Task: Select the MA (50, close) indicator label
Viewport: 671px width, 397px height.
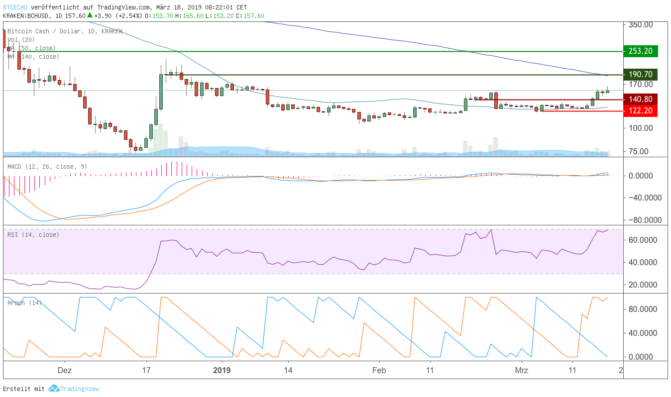Action: (x=31, y=48)
